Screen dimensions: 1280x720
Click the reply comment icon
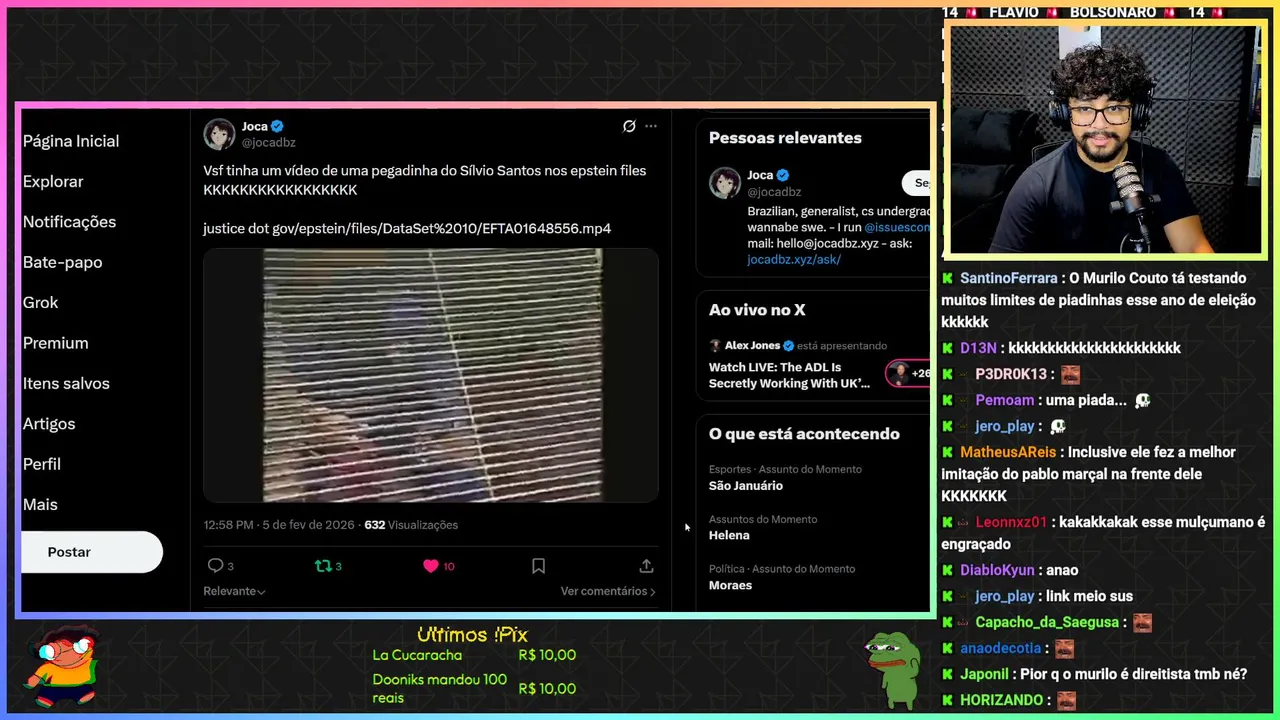coord(215,566)
